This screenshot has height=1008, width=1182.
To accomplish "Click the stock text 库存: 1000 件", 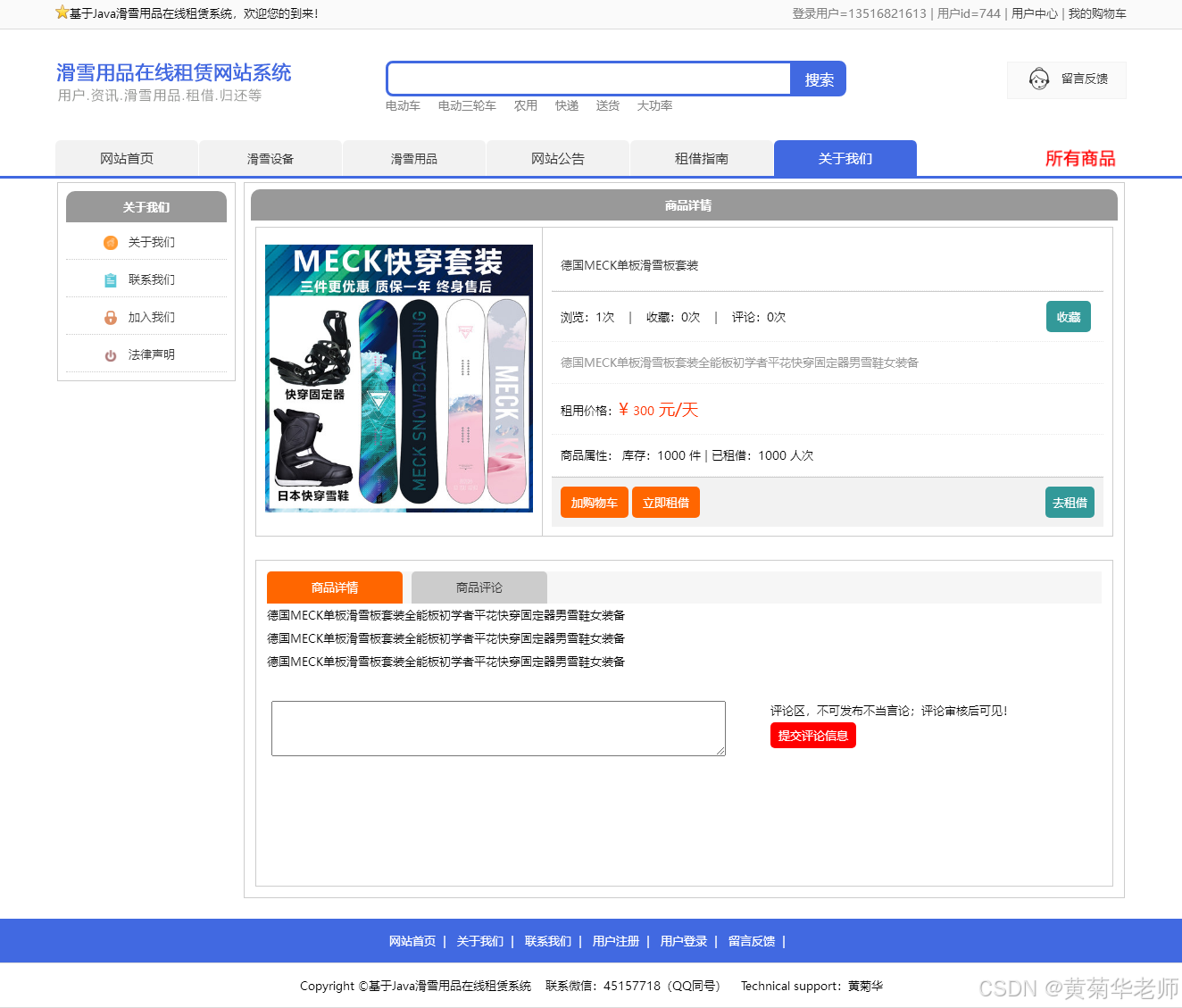I will (662, 455).
